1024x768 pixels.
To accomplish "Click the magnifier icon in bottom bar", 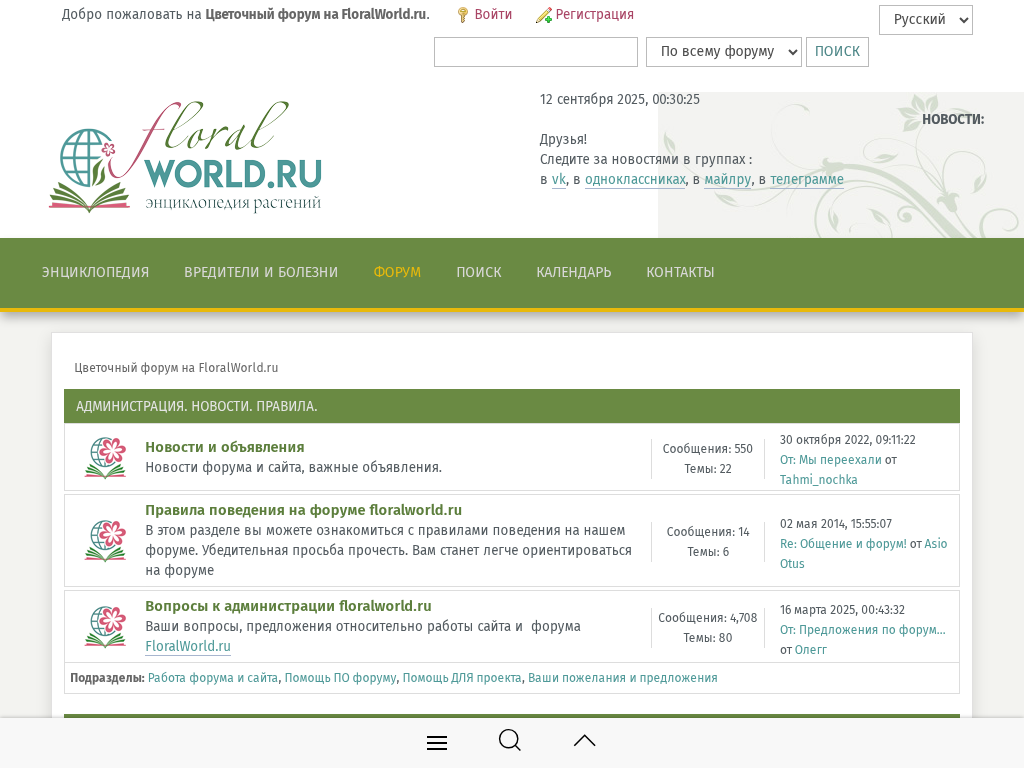I will click(x=510, y=741).
